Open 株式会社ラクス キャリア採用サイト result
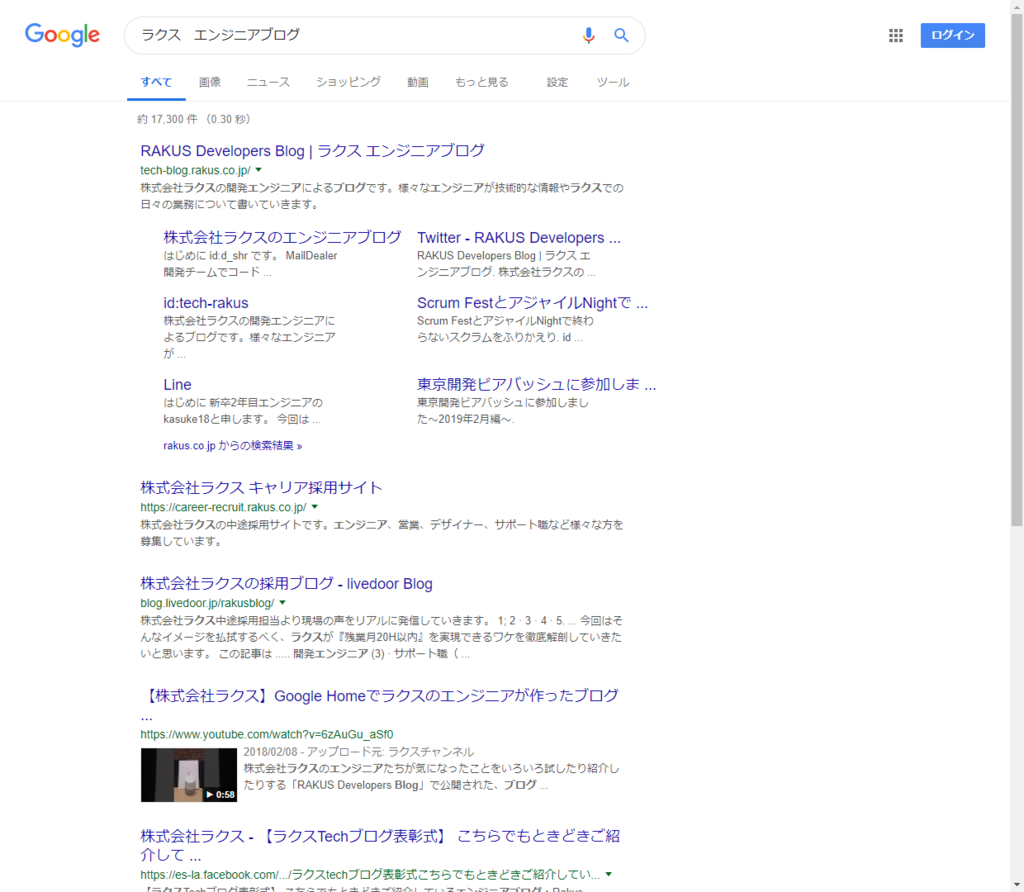This screenshot has height=892, width=1024. point(261,488)
